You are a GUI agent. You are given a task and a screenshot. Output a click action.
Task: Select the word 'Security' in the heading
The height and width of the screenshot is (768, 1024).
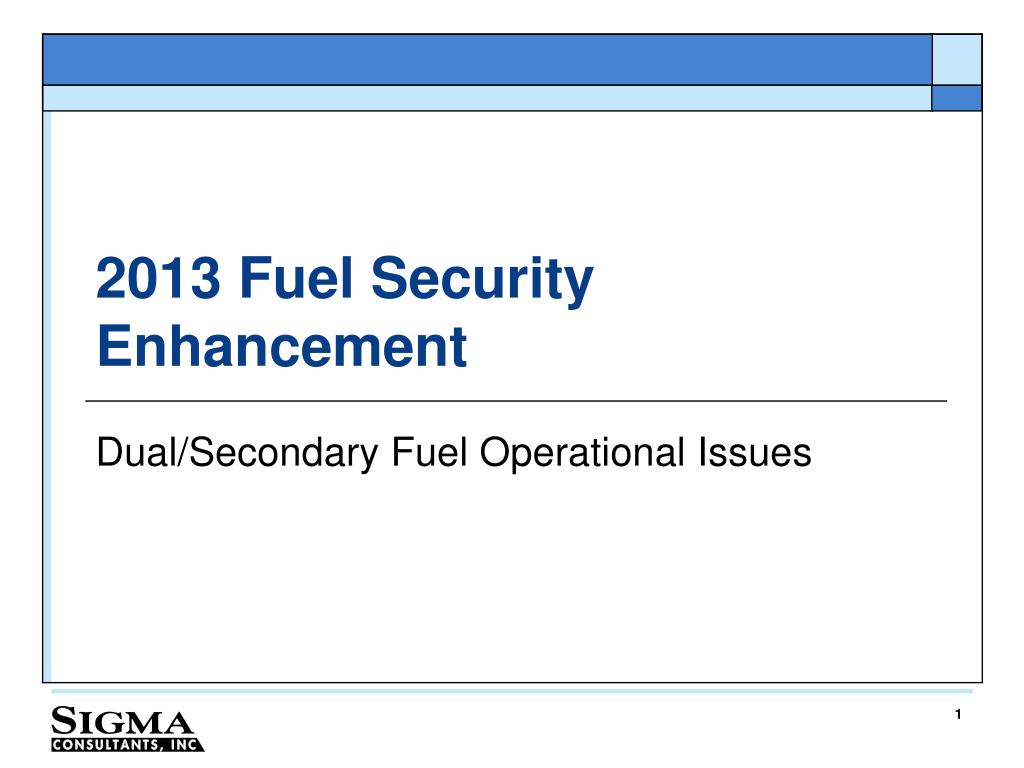point(482,280)
